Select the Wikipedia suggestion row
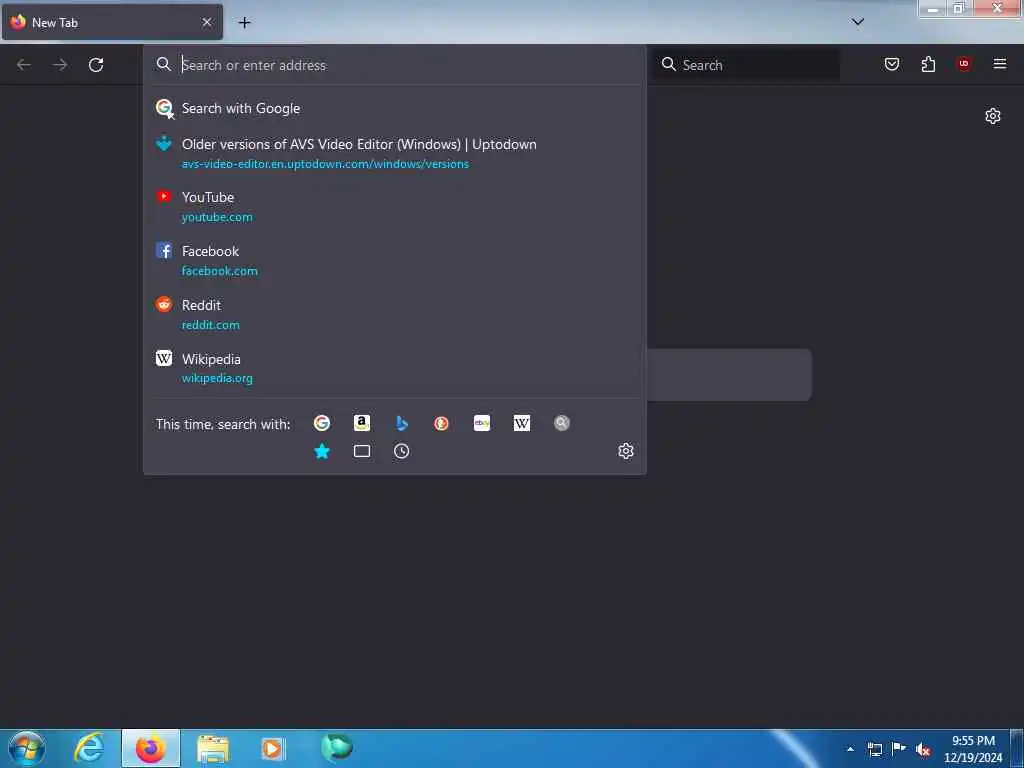This screenshot has width=1024, height=768. [x=394, y=368]
